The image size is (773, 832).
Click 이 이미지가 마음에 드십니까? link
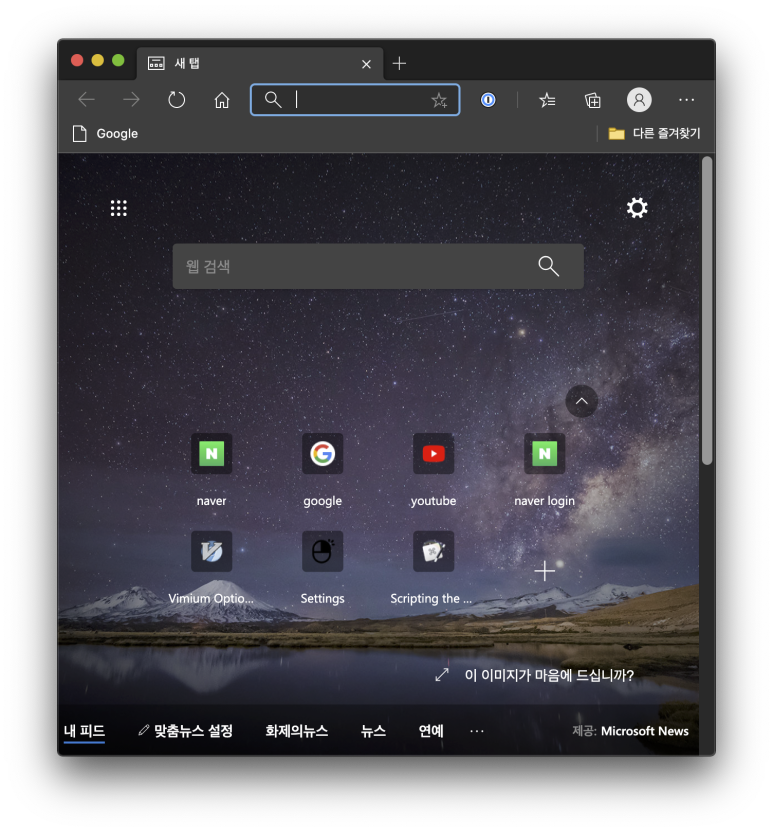(549, 675)
